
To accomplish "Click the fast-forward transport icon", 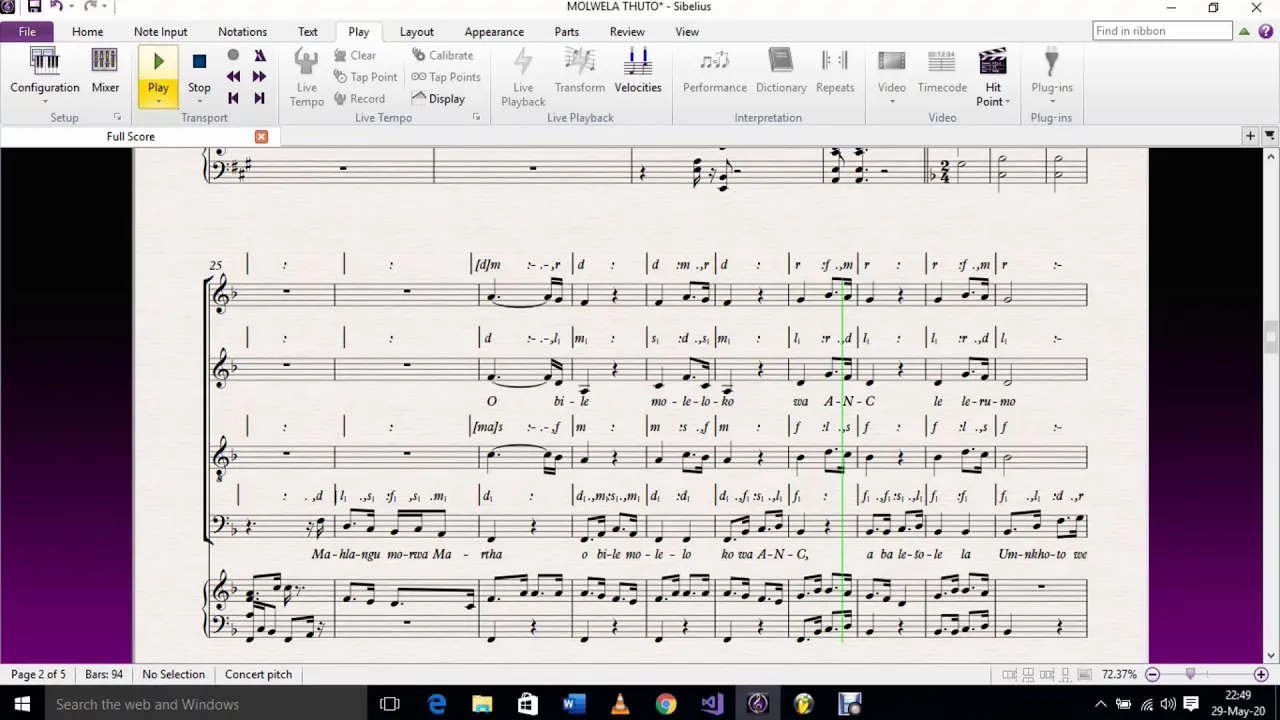I will [x=260, y=77].
